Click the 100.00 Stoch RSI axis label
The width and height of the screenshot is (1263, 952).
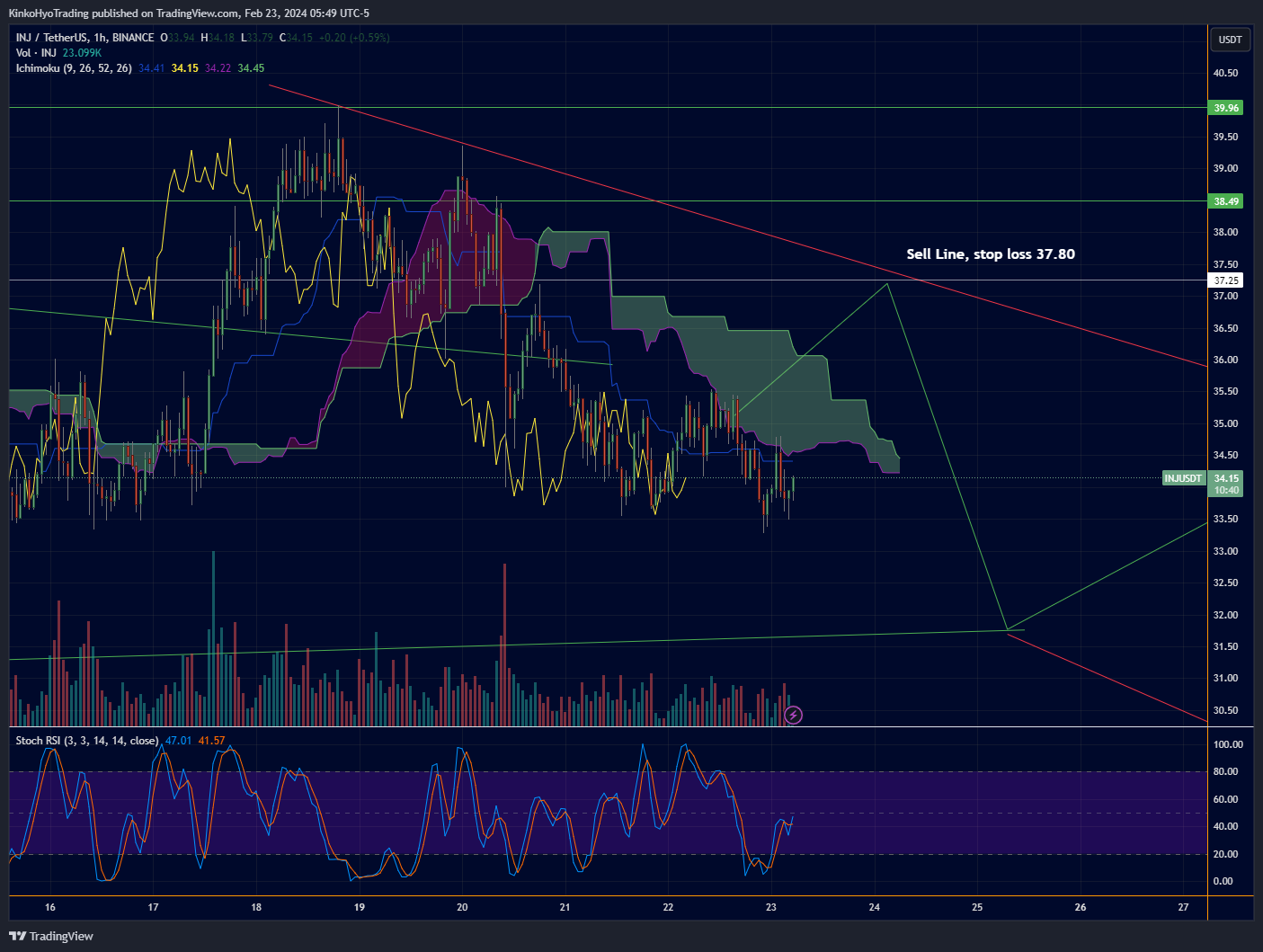click(x=1228, y=745)
